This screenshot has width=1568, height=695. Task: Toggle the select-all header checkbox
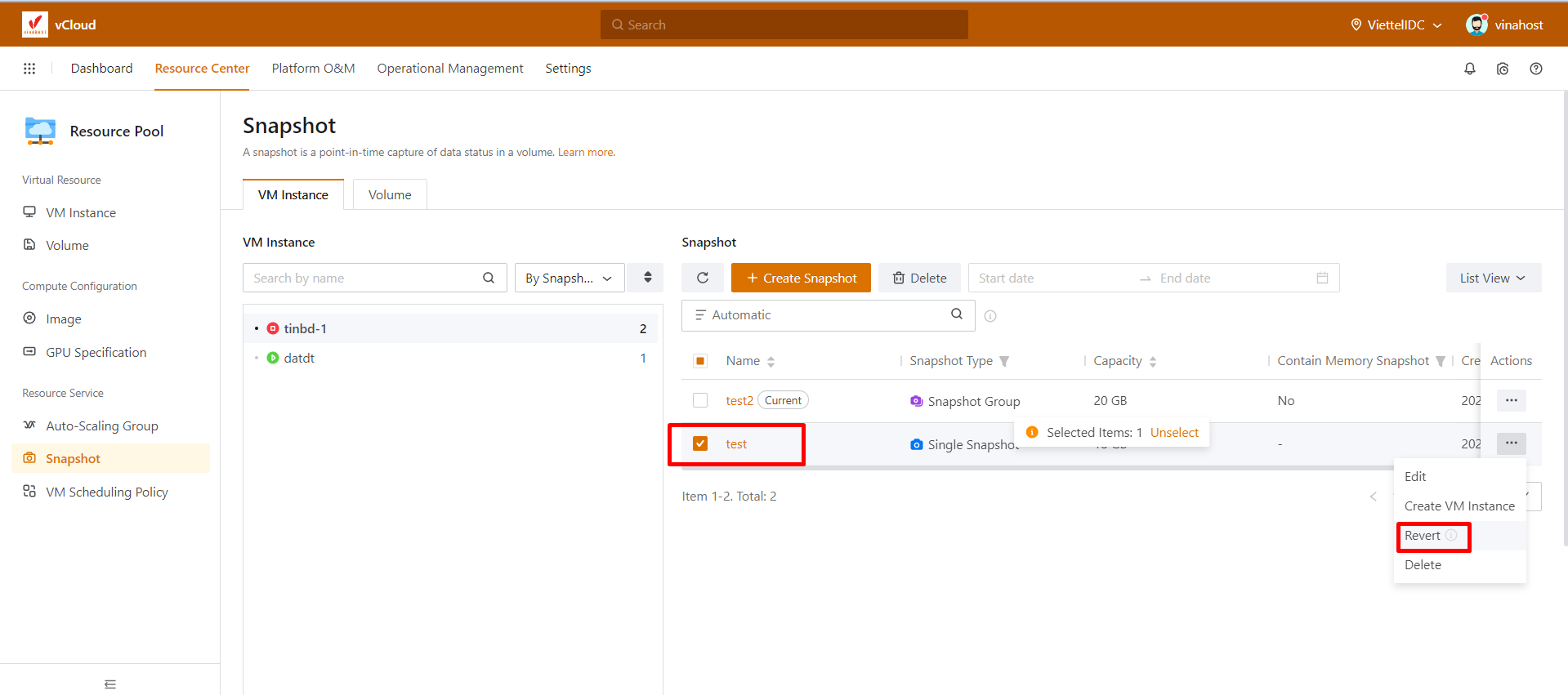point(700,361)
